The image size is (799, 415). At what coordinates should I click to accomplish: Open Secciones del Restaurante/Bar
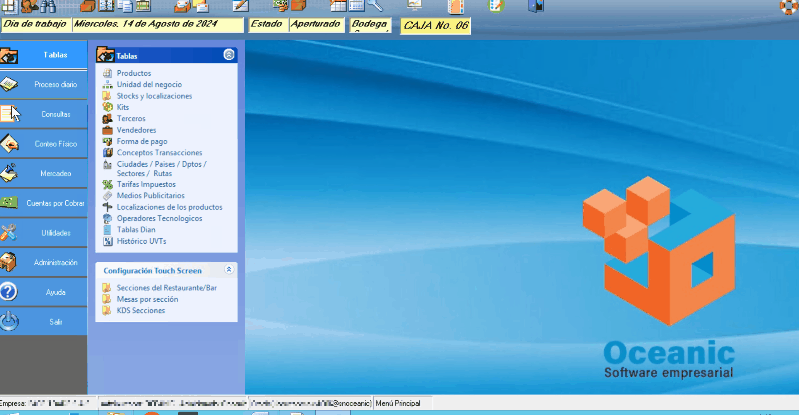pyautogui.click(x=166, y=288)
